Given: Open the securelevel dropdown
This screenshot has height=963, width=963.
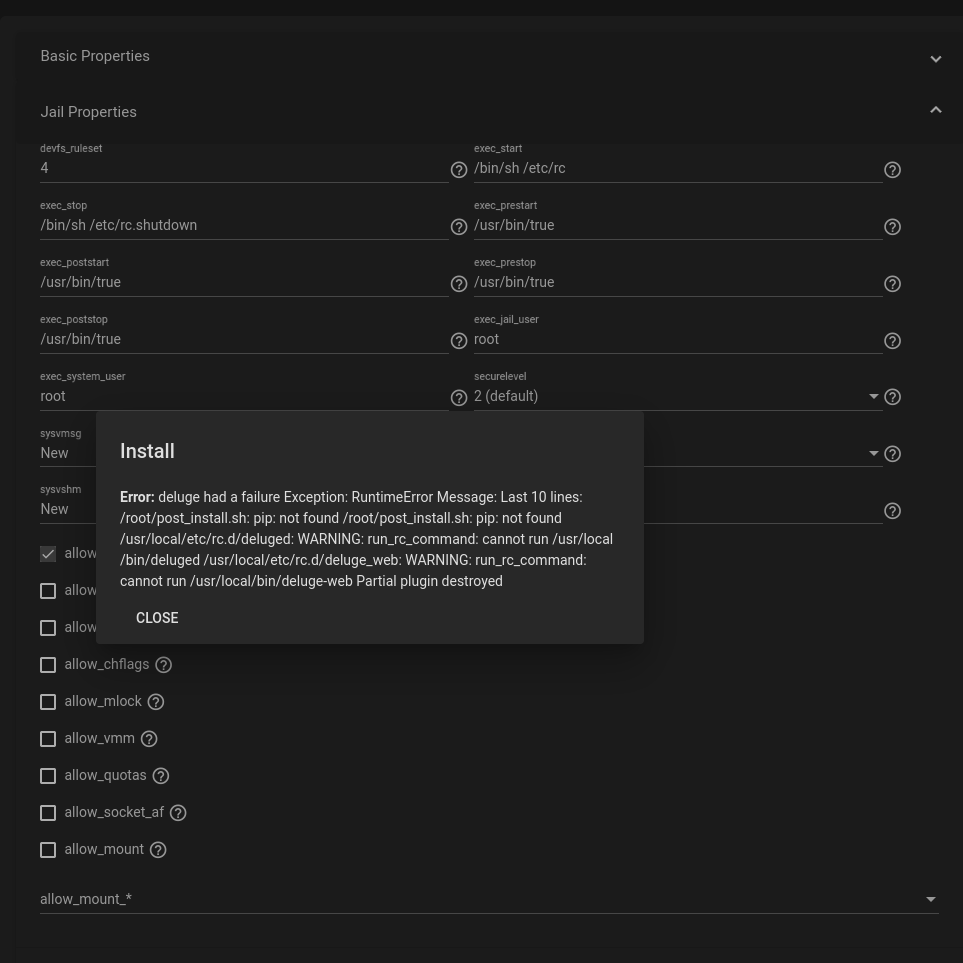Looking at the screenshot, I should [678, 397].
